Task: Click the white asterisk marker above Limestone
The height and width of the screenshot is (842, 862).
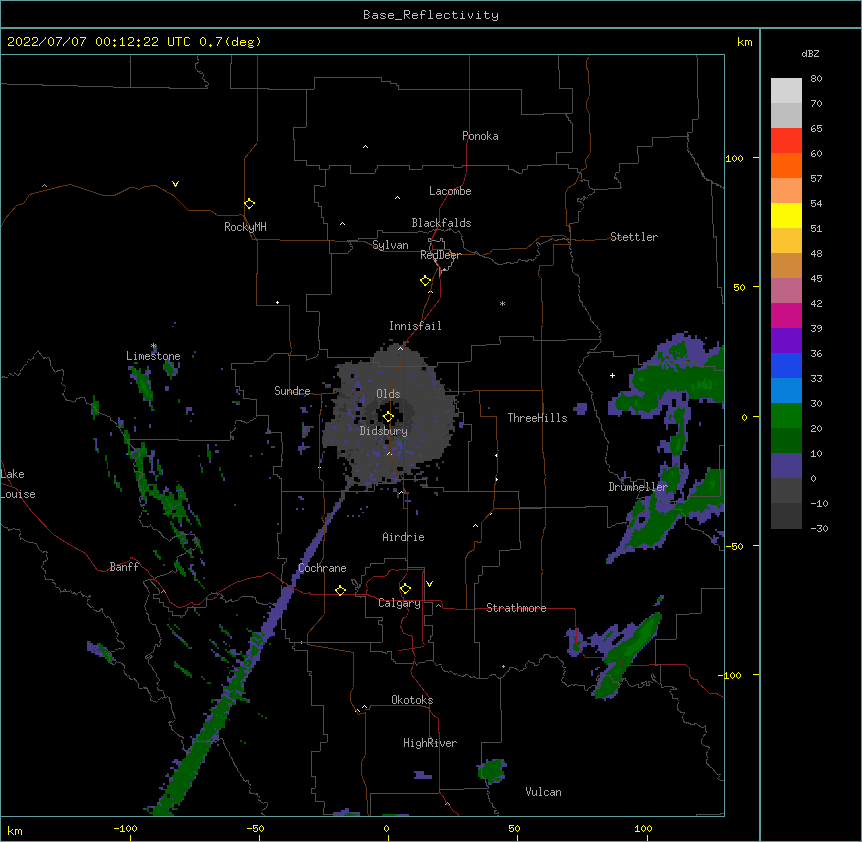Action: point(153,346)
